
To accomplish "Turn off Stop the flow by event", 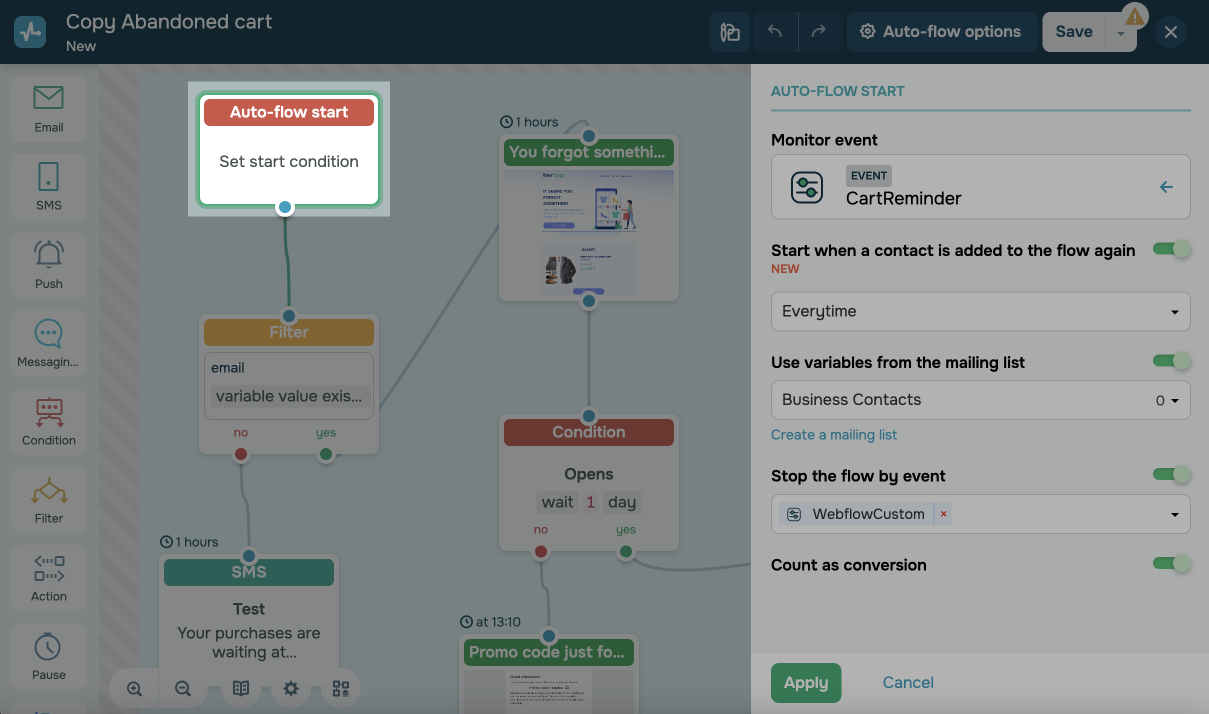I will click(1171, 475).
